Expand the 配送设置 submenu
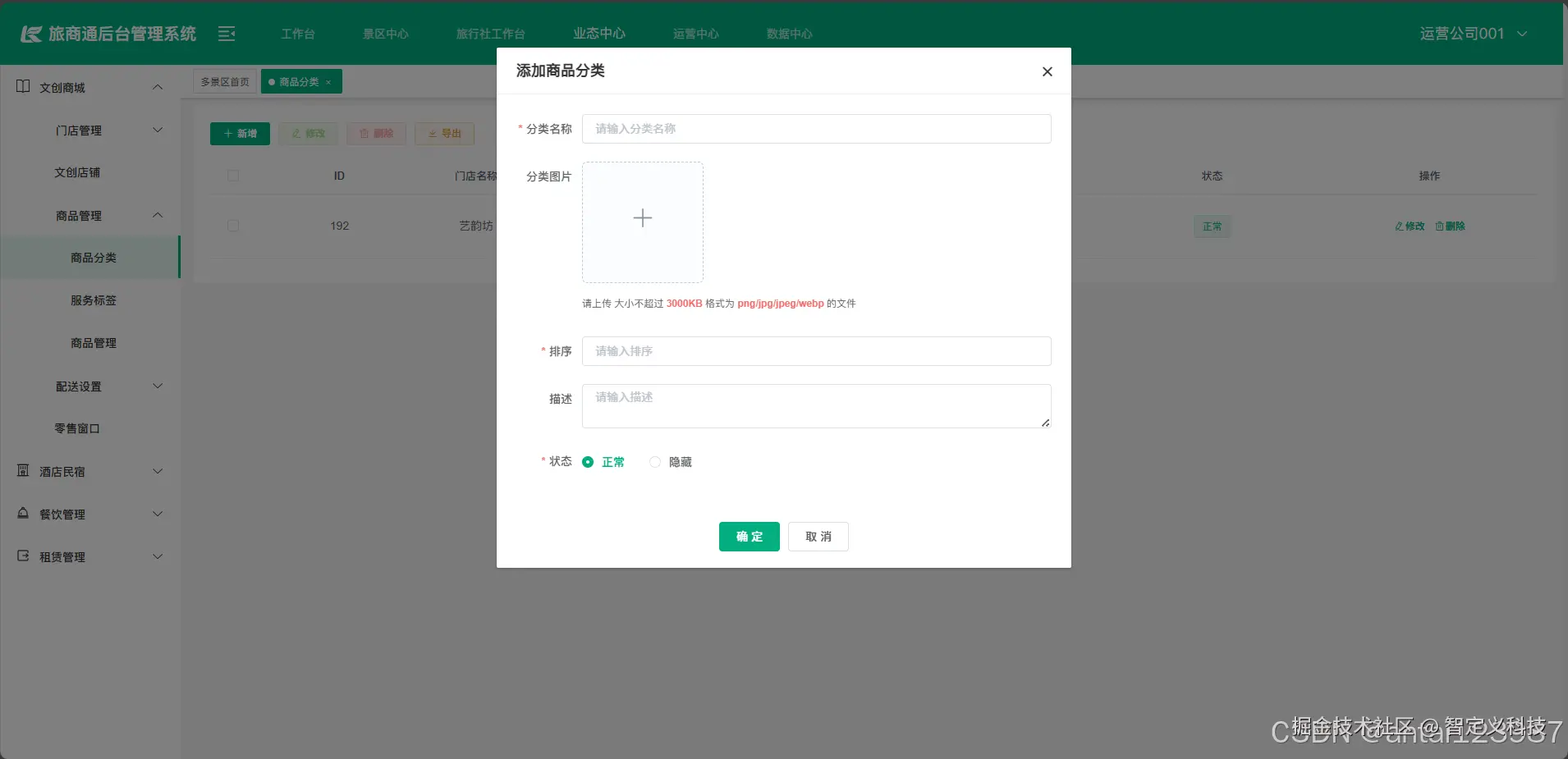Viewport: 1568px width, 759px height. 158,386
